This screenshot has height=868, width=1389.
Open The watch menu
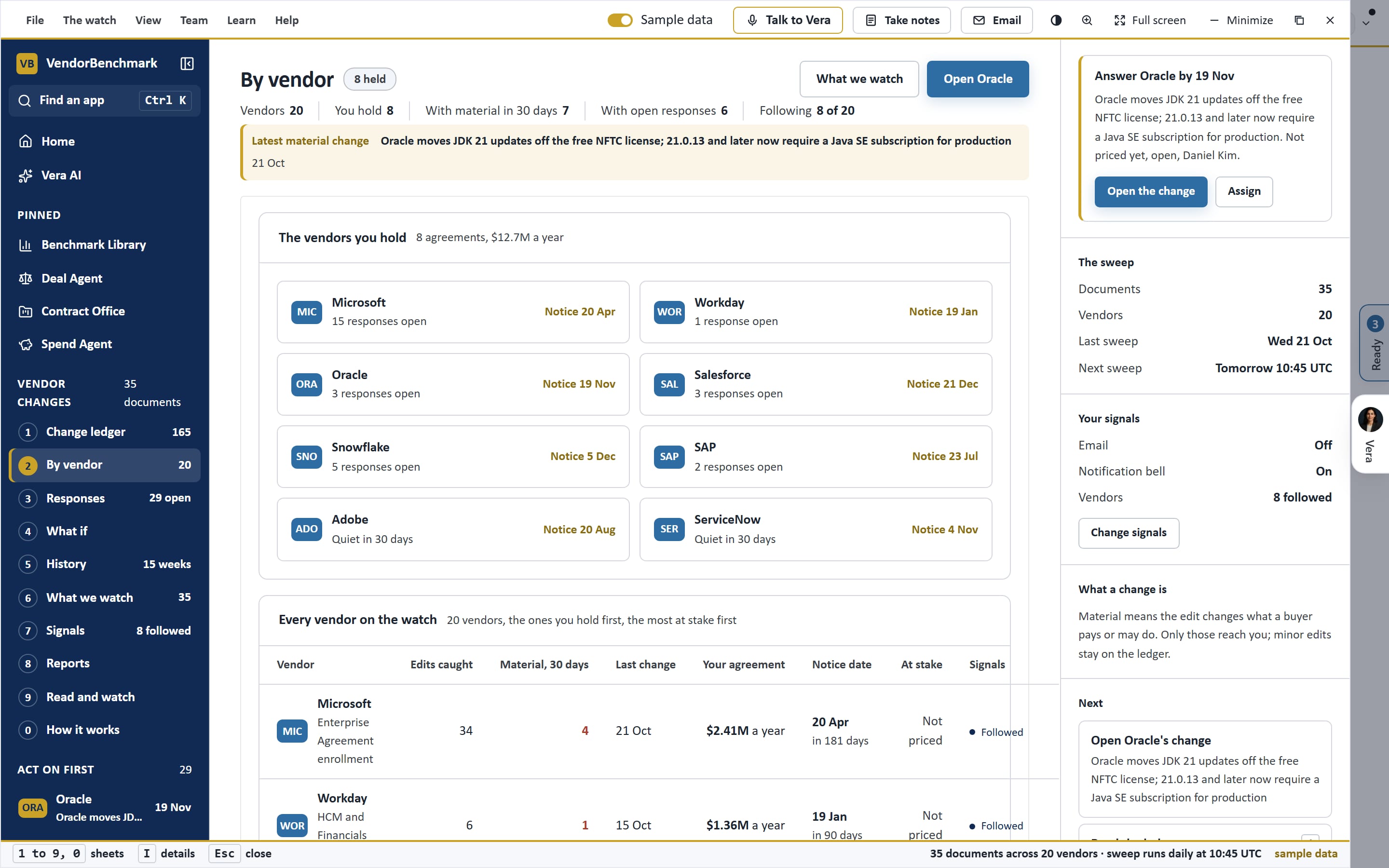[90, 20]
